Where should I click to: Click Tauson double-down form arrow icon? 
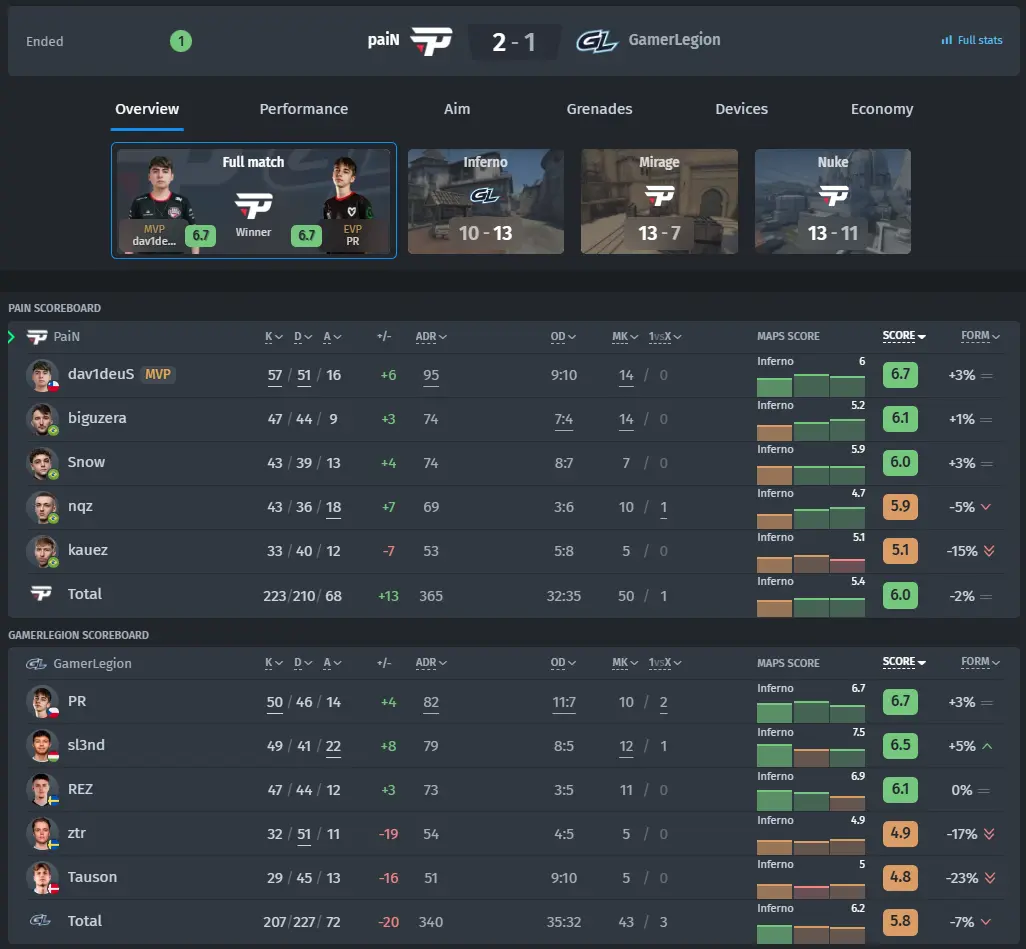pyautogui.click(x=989, y=878)
